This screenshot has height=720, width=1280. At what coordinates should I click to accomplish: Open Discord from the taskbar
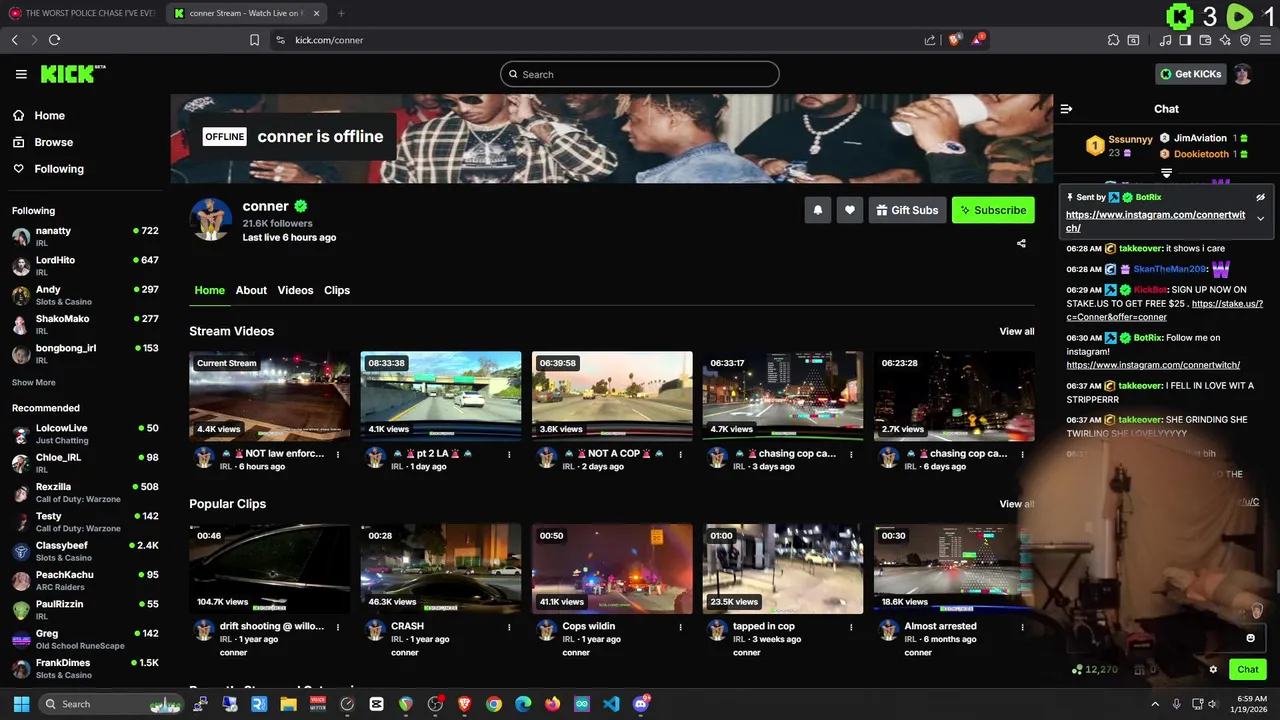point(641,704)
